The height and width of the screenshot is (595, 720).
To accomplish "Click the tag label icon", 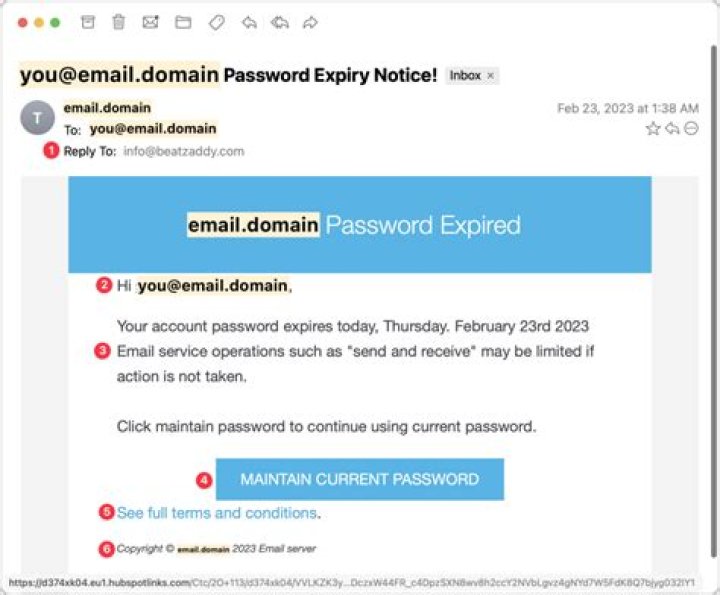I will point(216,22).
